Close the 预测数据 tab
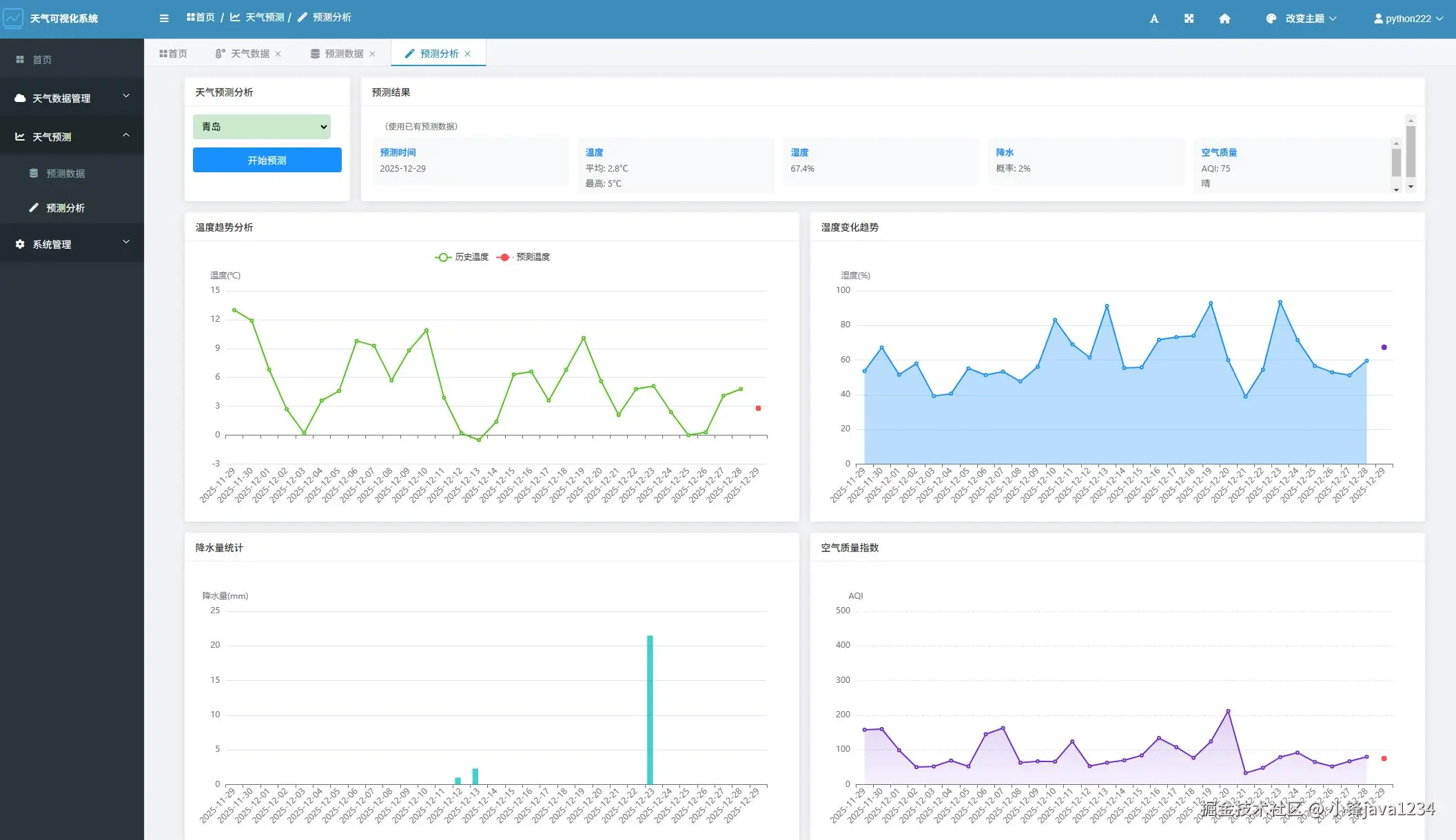This screenshot has width=1456, height=840. 373,54
